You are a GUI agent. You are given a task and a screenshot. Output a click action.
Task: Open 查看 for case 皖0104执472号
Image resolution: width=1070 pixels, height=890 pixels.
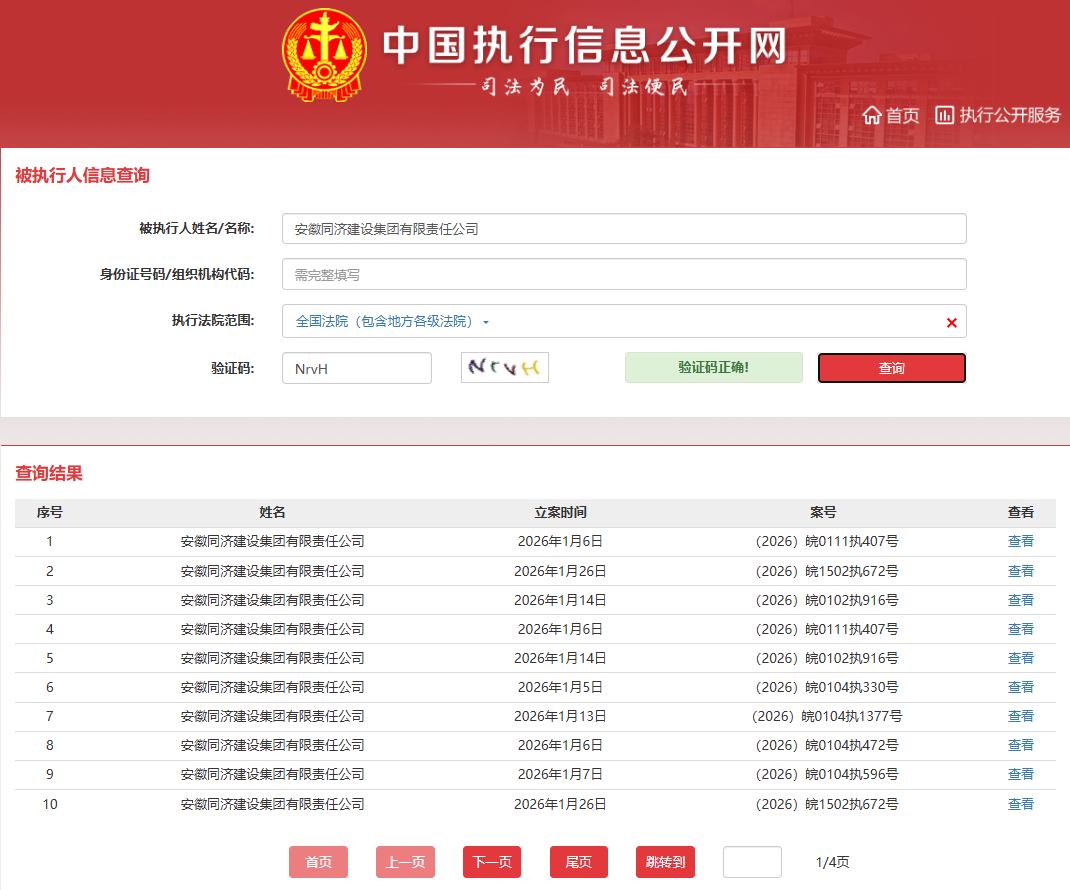point(1020,745)
